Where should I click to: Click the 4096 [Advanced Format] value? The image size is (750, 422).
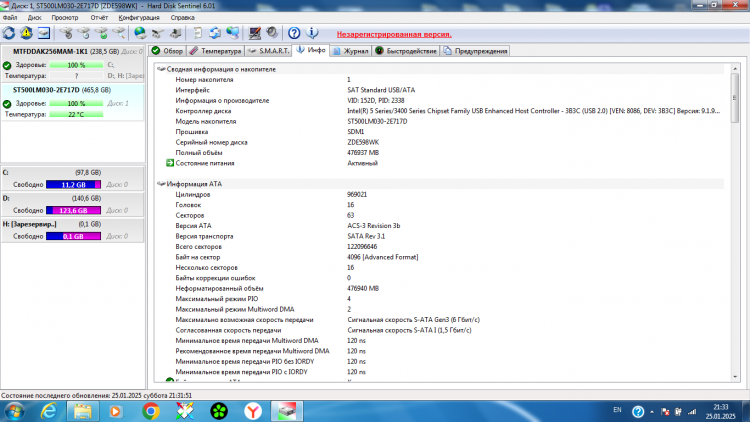[x=383, y=257]
